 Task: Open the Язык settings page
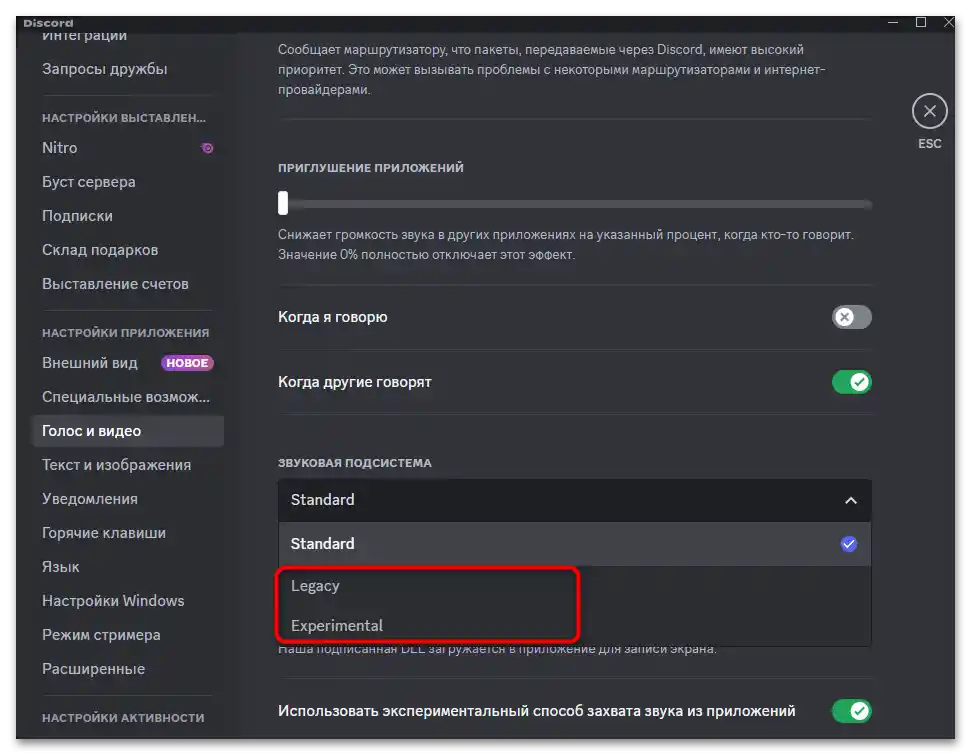60,566
